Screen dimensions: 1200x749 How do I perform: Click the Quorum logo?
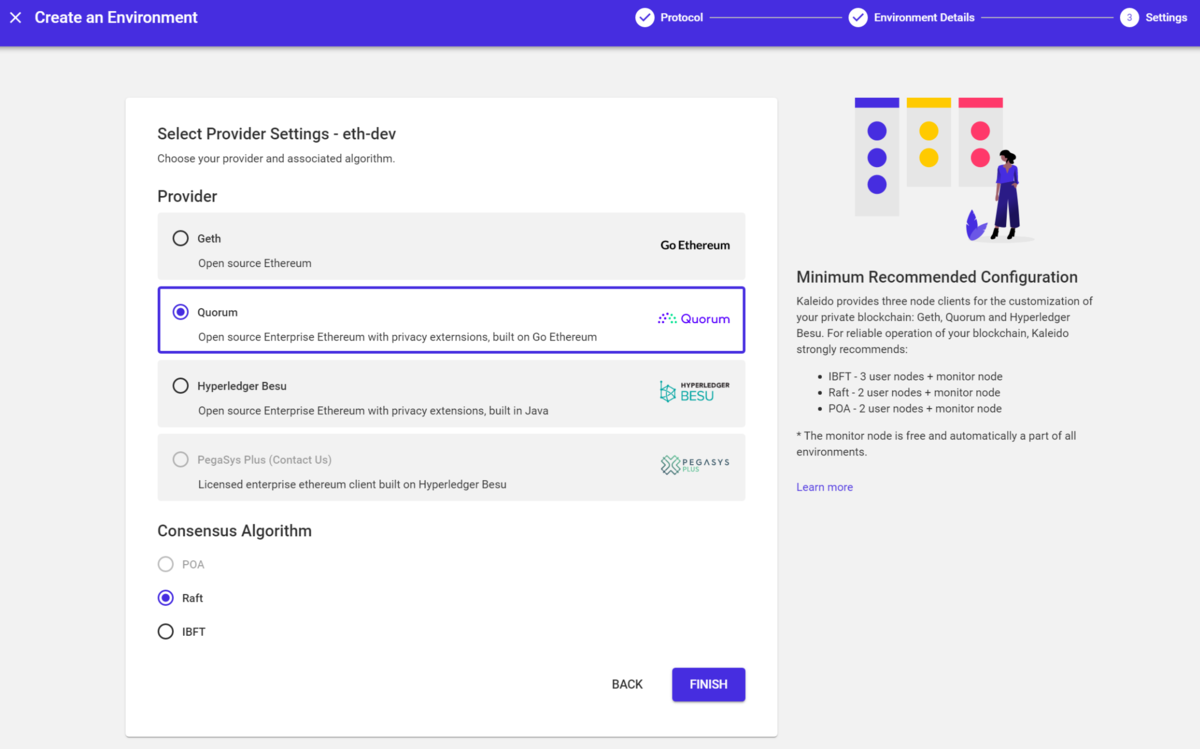point(694,319)
